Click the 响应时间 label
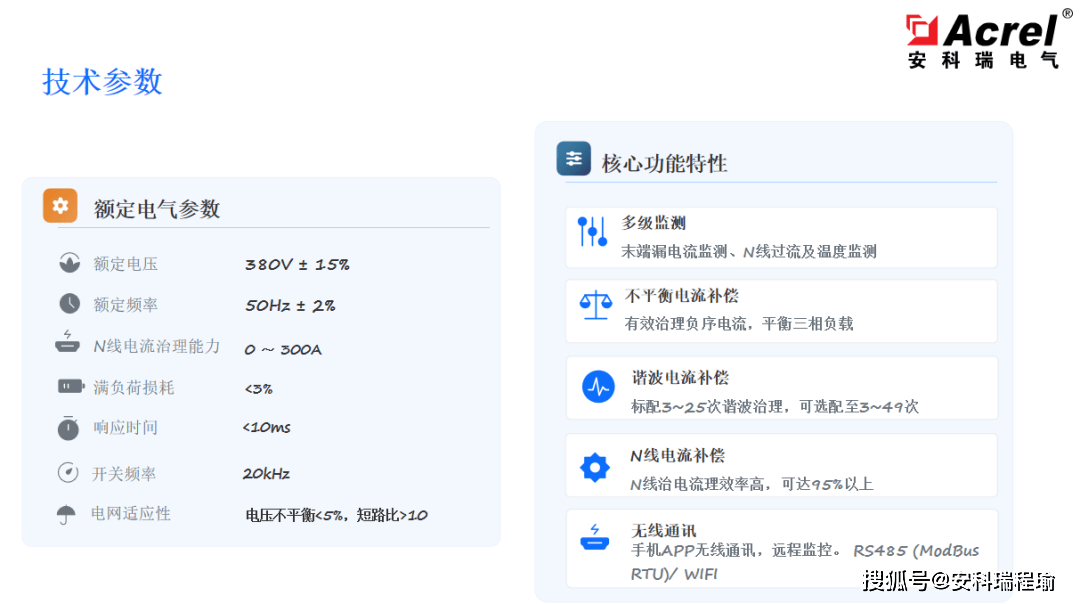 [x=125, y=428]
